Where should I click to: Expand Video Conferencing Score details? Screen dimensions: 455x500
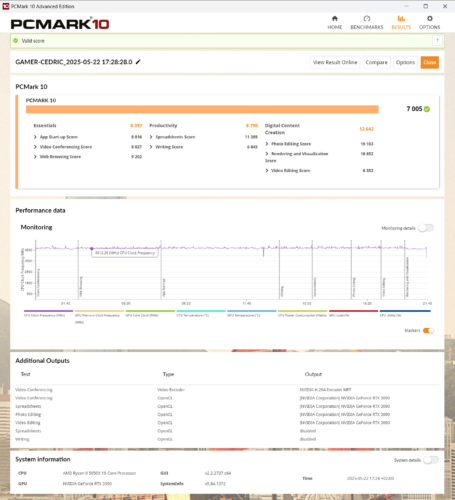point(35,147)
